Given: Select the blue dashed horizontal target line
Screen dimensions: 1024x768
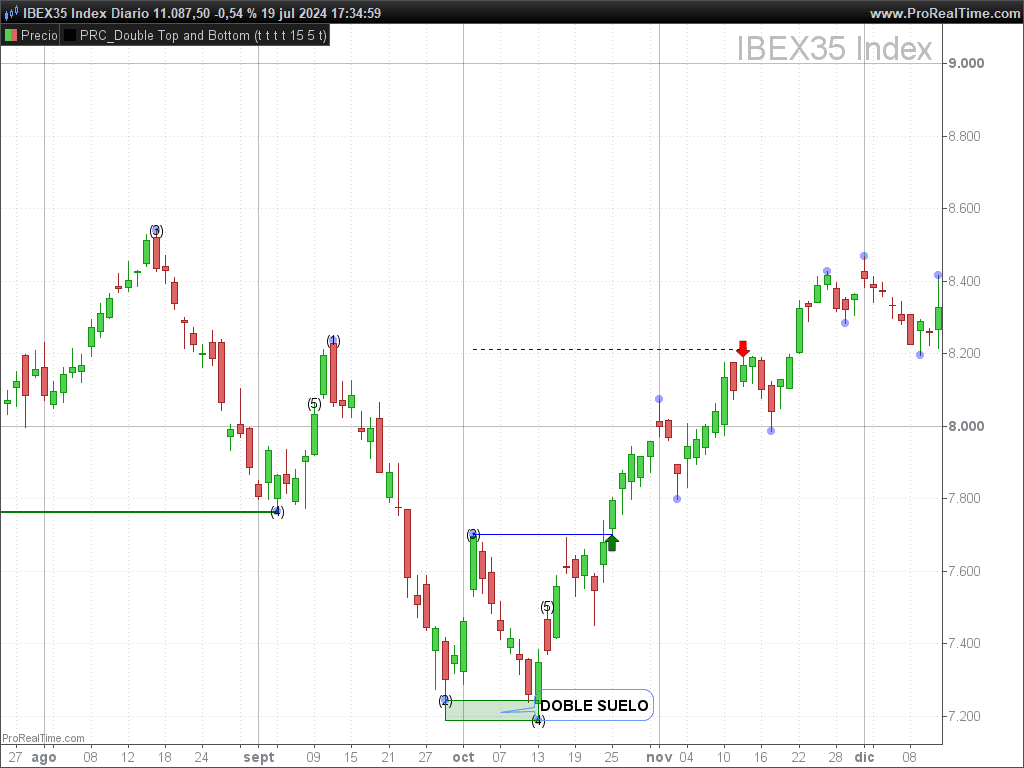Looking at the screenshot, I should click(604, 349).
